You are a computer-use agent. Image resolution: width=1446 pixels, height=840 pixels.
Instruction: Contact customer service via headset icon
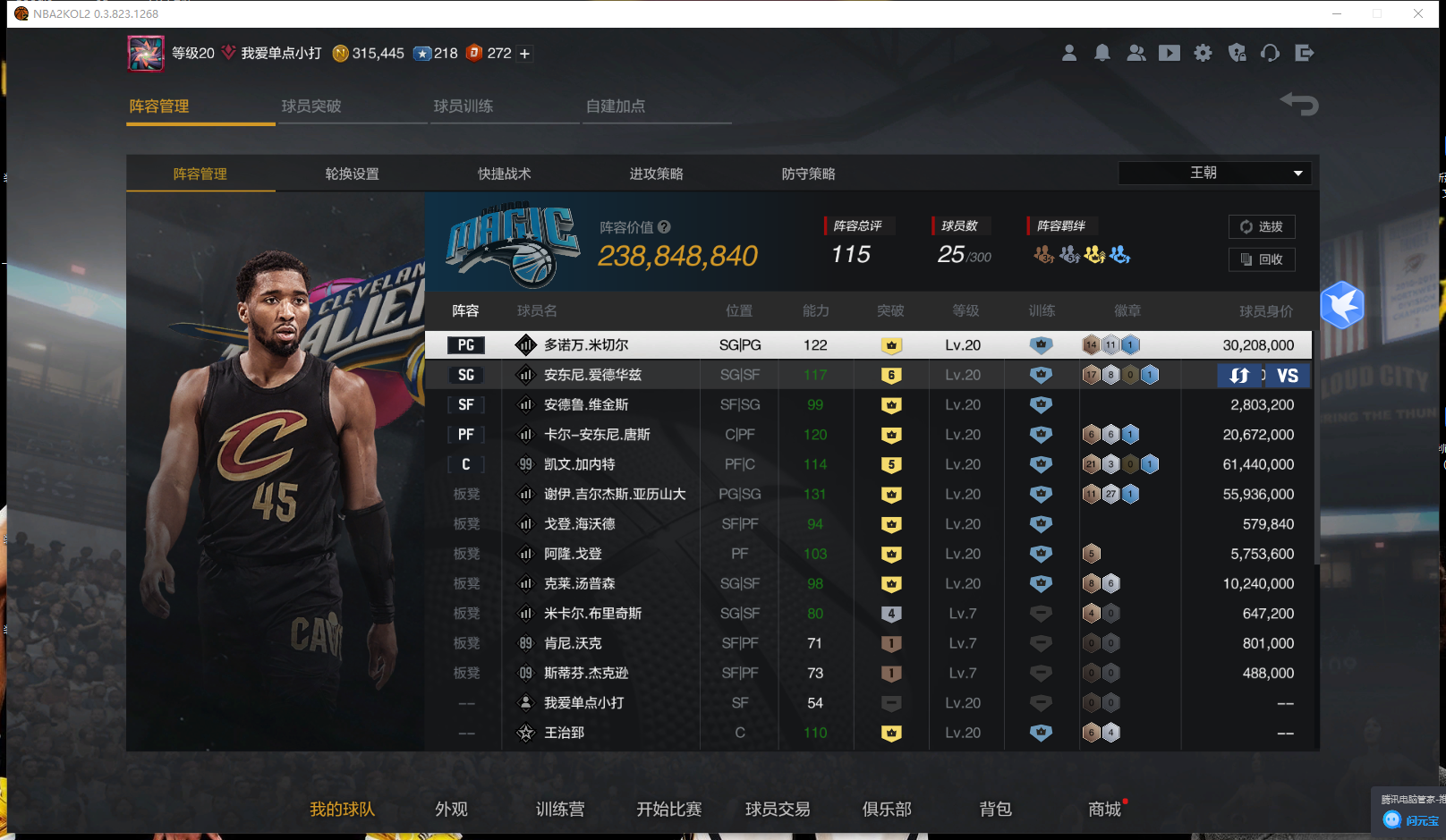coord(1271,54)
